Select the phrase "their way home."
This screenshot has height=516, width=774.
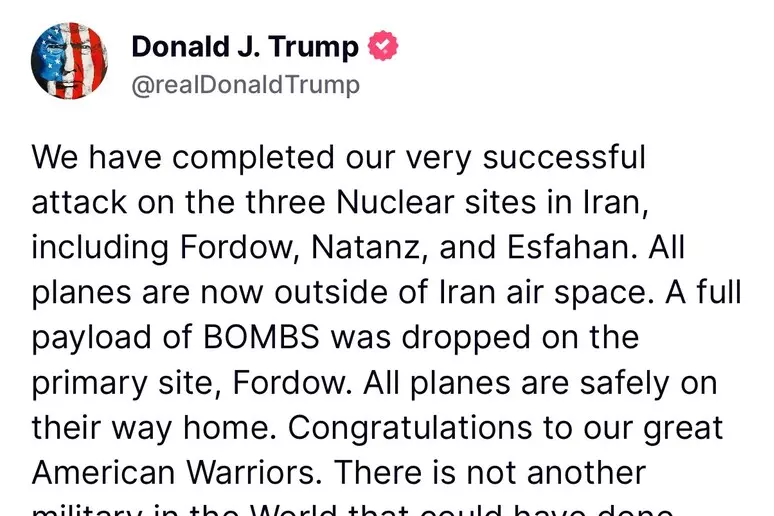coord(154,428)
